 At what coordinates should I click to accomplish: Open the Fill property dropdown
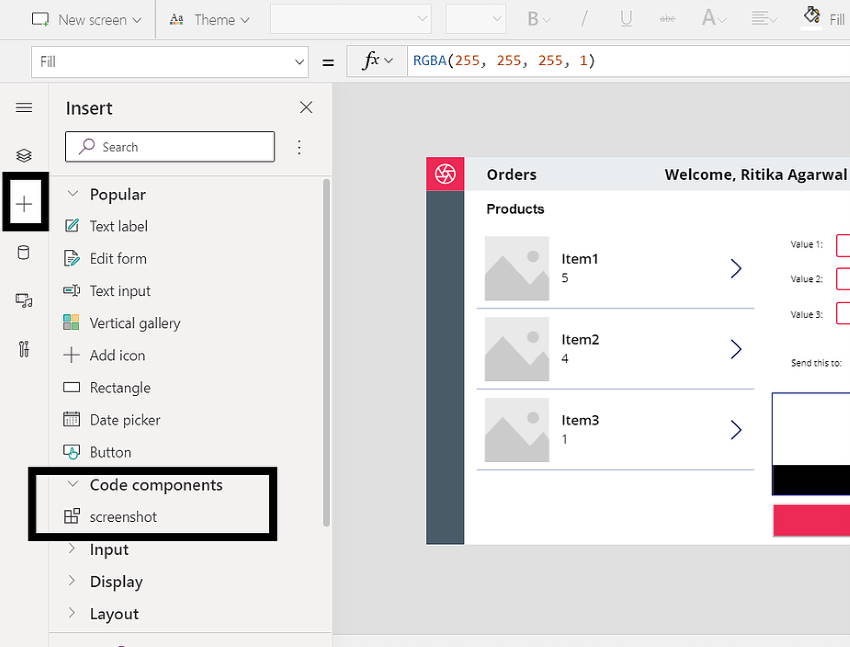170,62
